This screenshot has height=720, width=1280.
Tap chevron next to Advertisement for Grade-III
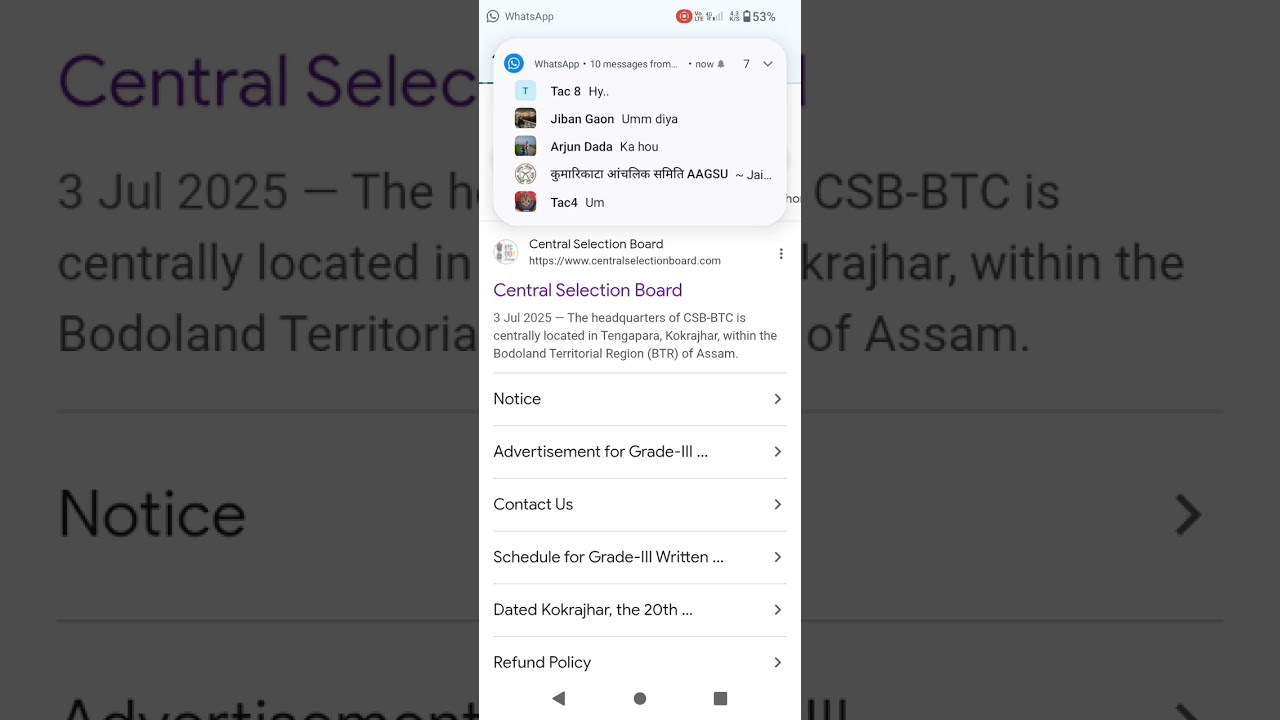(x=777, y=452)
